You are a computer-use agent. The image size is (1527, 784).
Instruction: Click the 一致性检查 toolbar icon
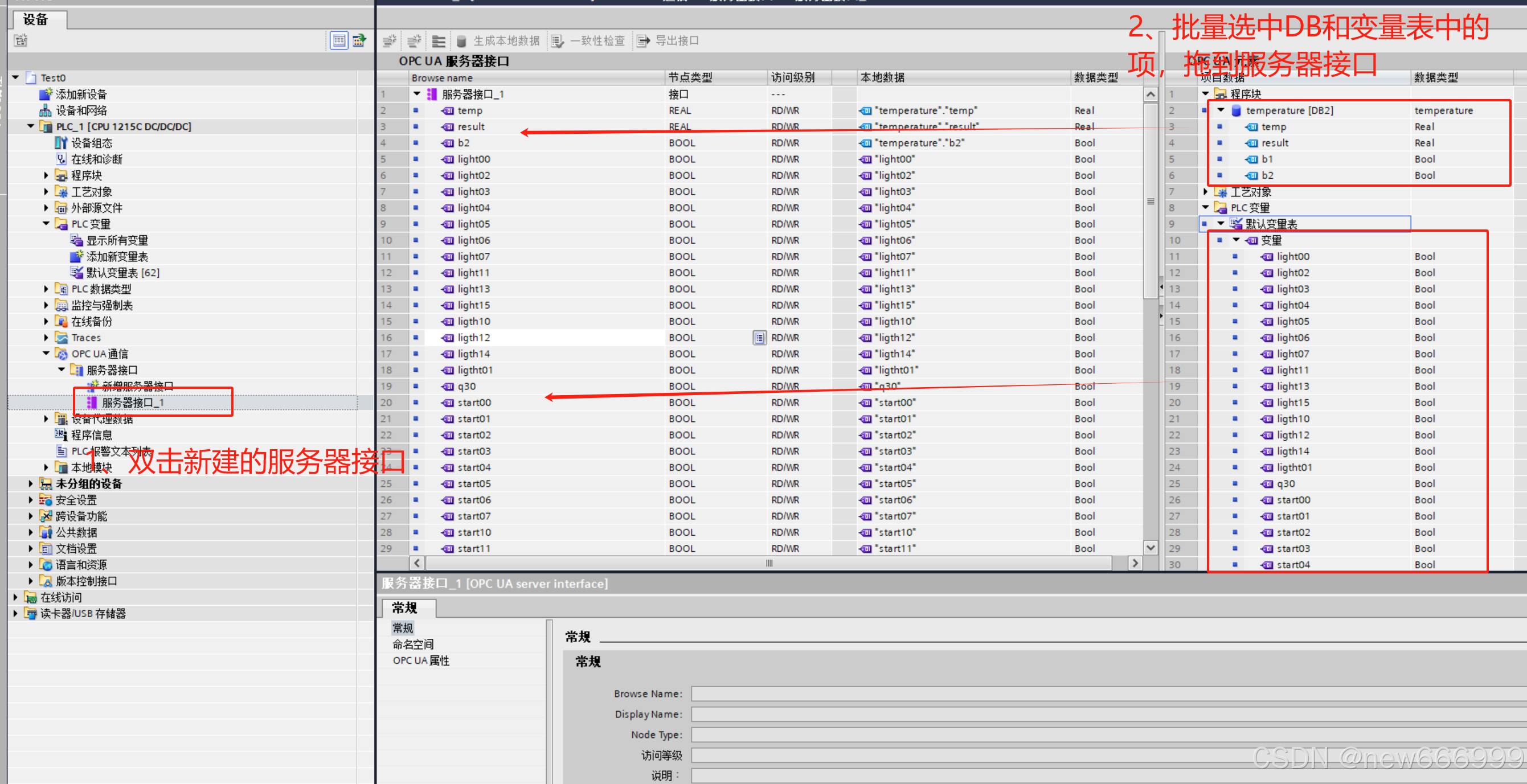557,41
